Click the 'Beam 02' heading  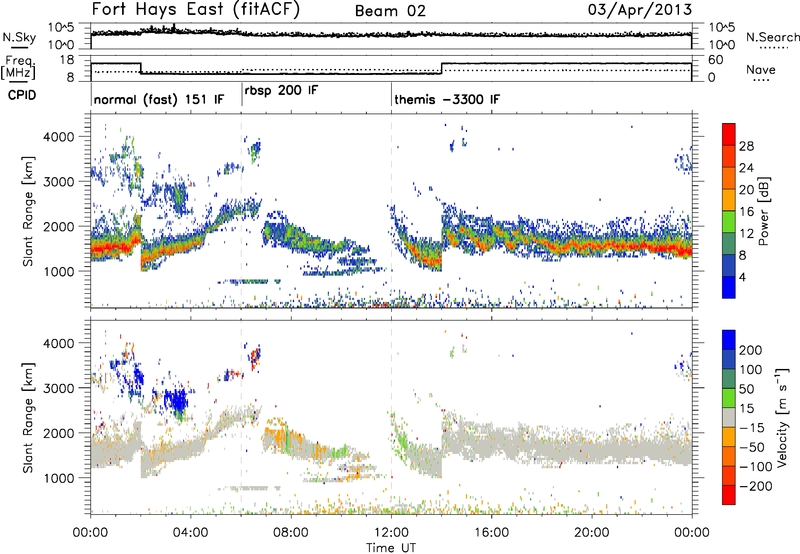pos(390,11)
